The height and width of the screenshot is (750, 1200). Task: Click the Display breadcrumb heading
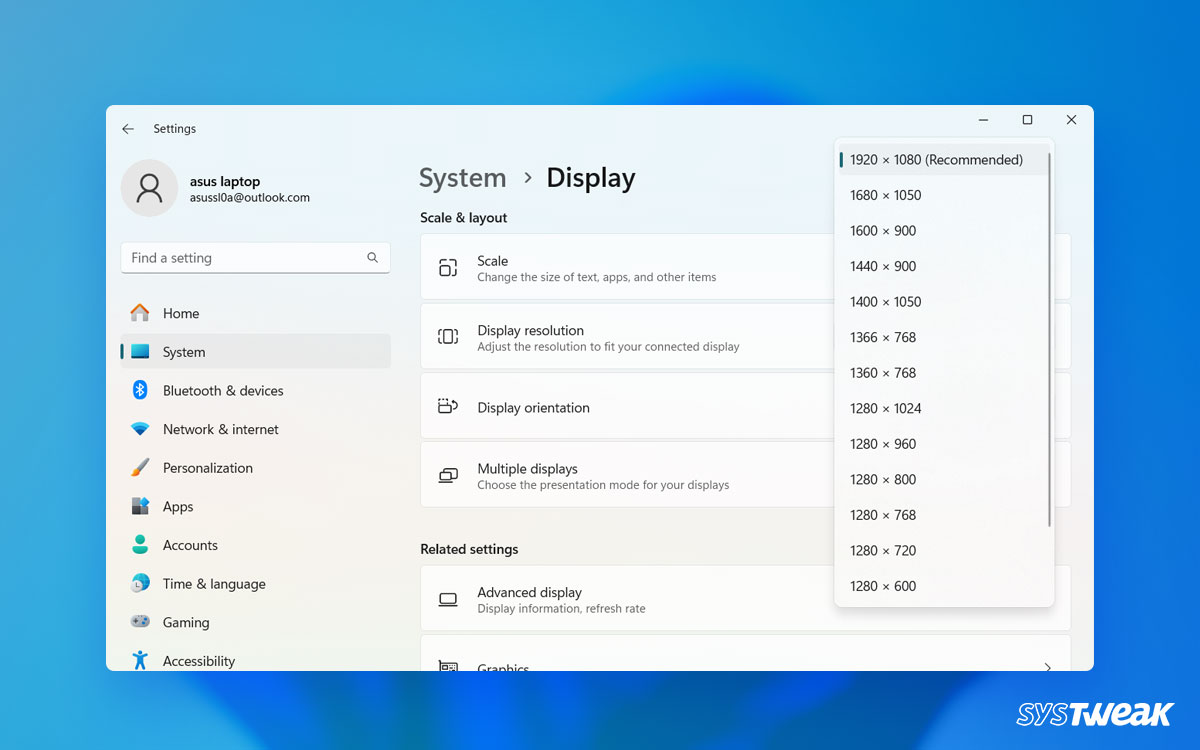[x=590, y=177]
